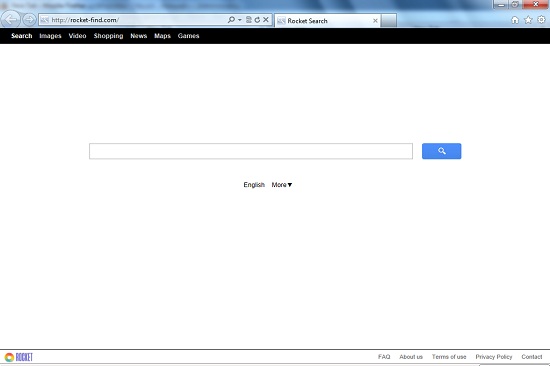
Task: Click the compatibility view icon in address bar
Action: coord(249,20)
